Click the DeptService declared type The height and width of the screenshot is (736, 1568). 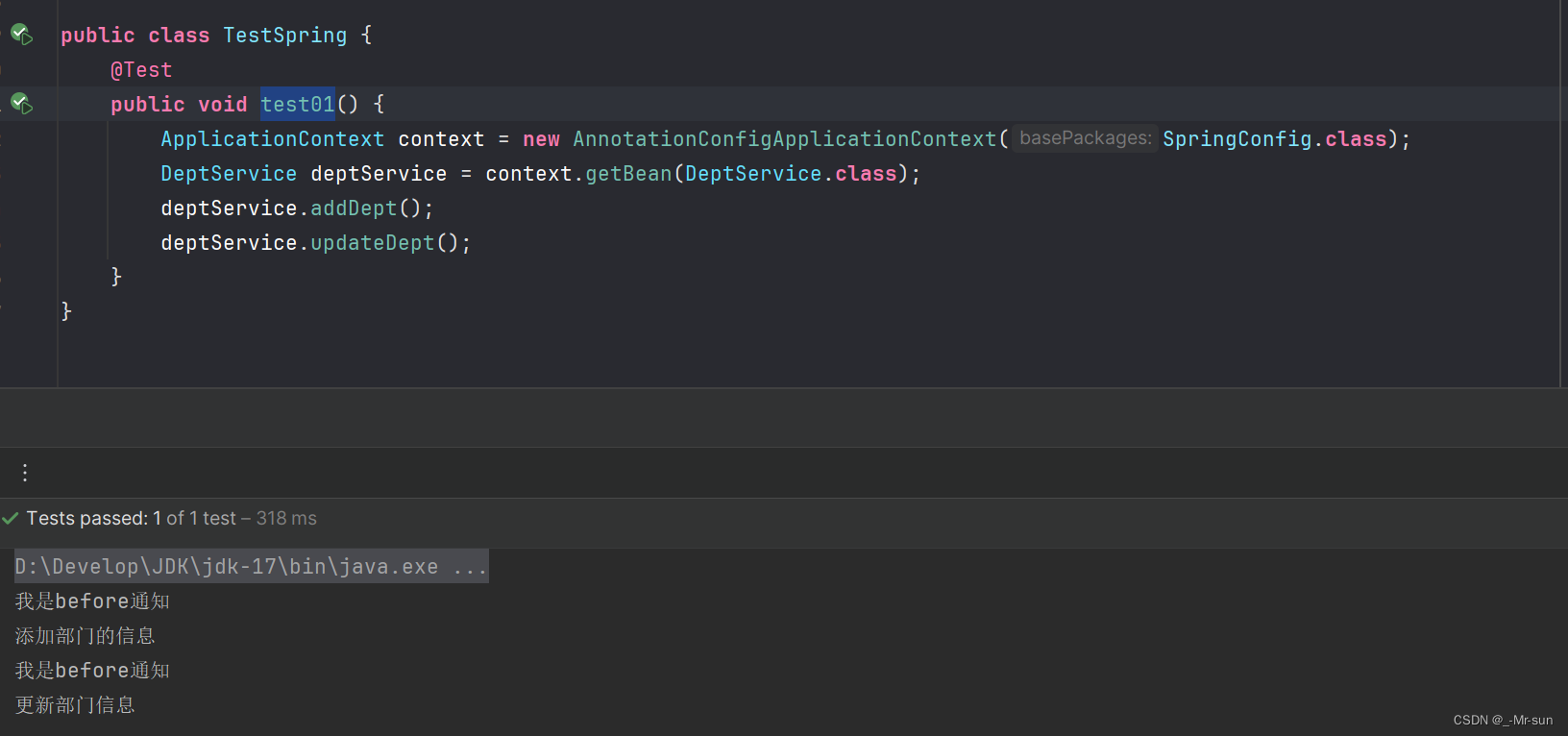[229, 174]
